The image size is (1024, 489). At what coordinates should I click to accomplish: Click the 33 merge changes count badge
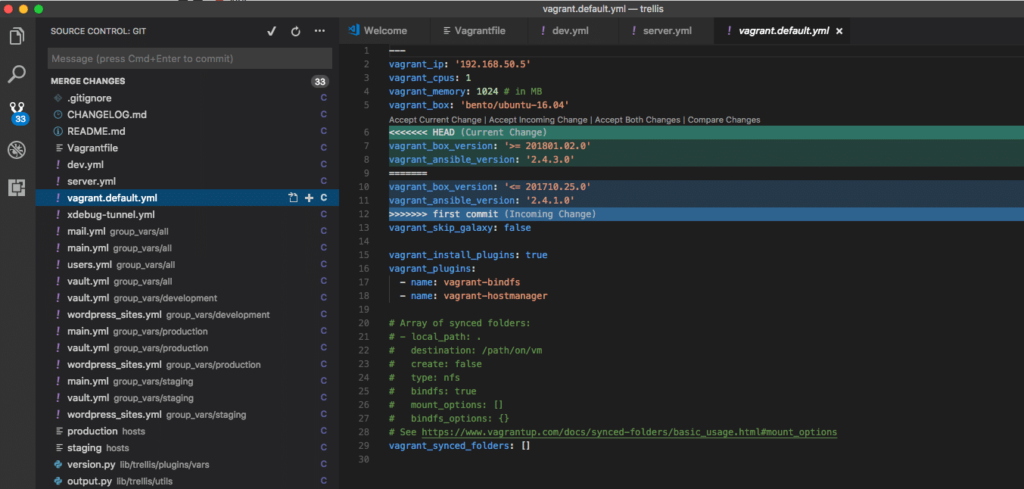[319, 82]
